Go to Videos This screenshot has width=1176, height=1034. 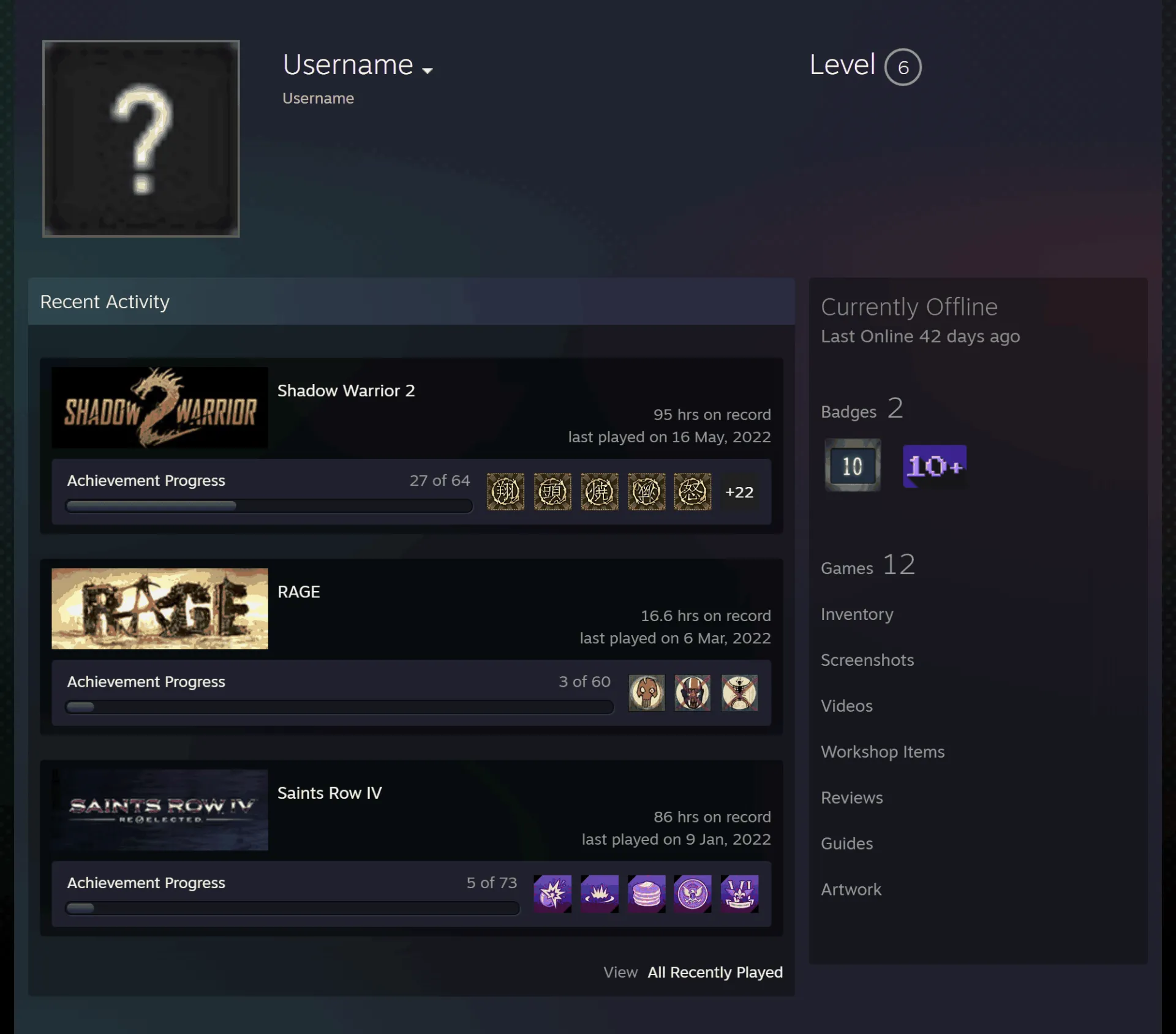pos(846,706)
